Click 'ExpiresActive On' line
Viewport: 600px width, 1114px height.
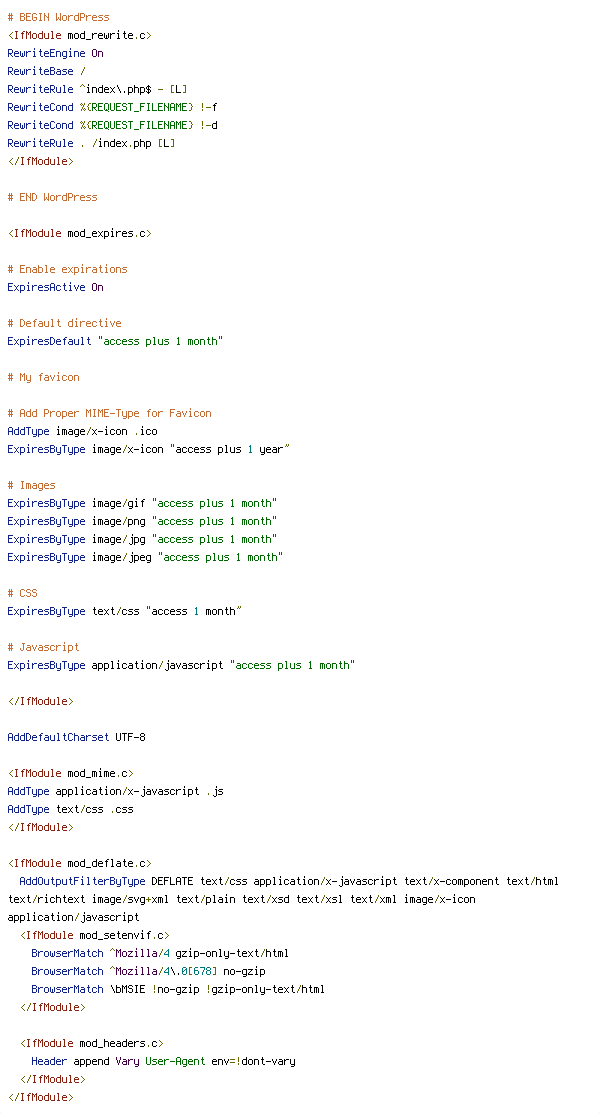pos(55,287)
